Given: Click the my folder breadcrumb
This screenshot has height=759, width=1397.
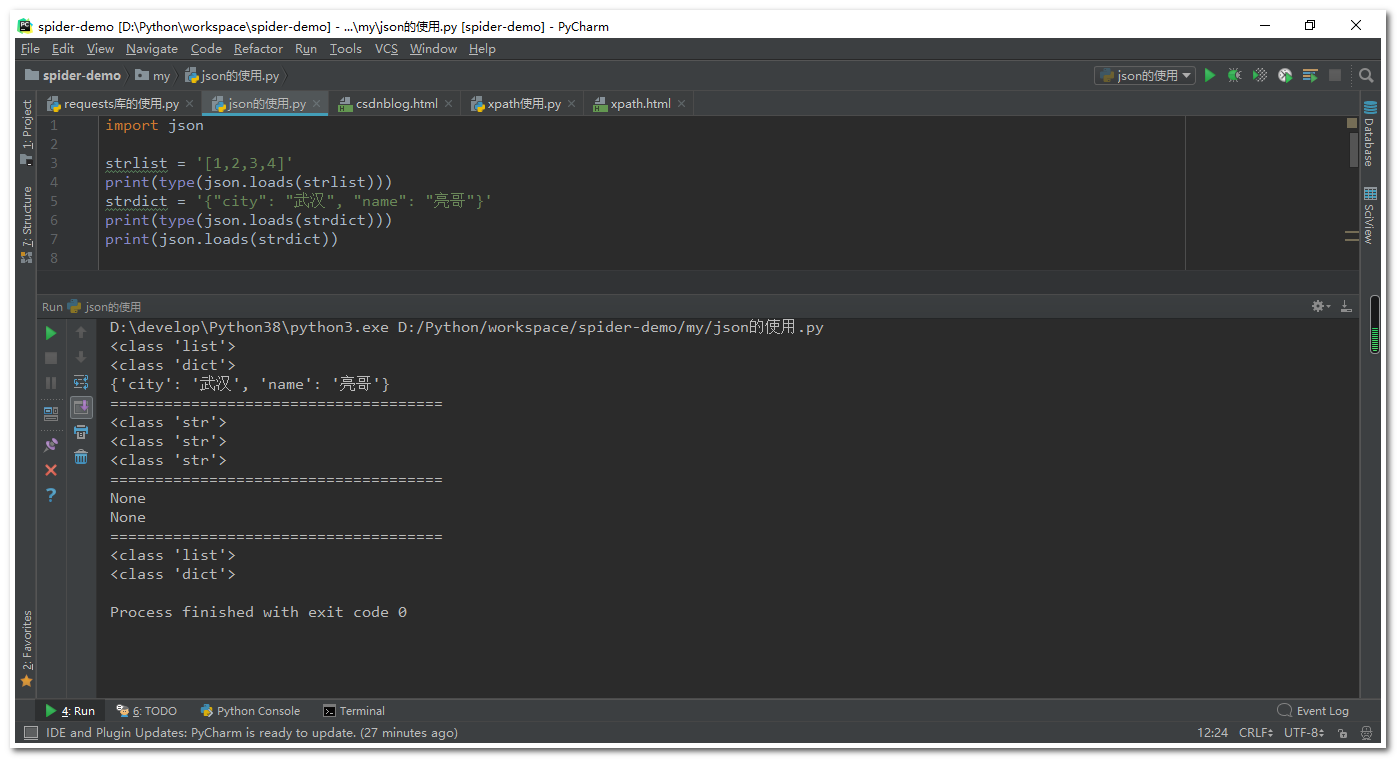Looking at the screenshot, I should 153,75.
